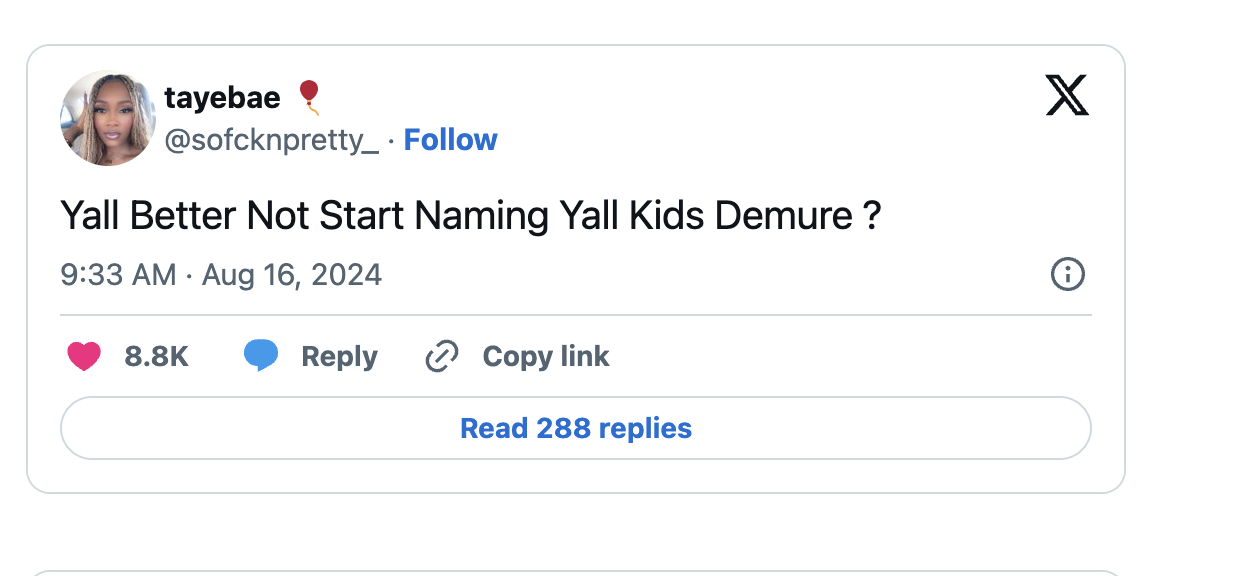This screenshot has height=576, width=1236.
Task: Click the 8.8K likes count
Action: [x=156, y=356]
